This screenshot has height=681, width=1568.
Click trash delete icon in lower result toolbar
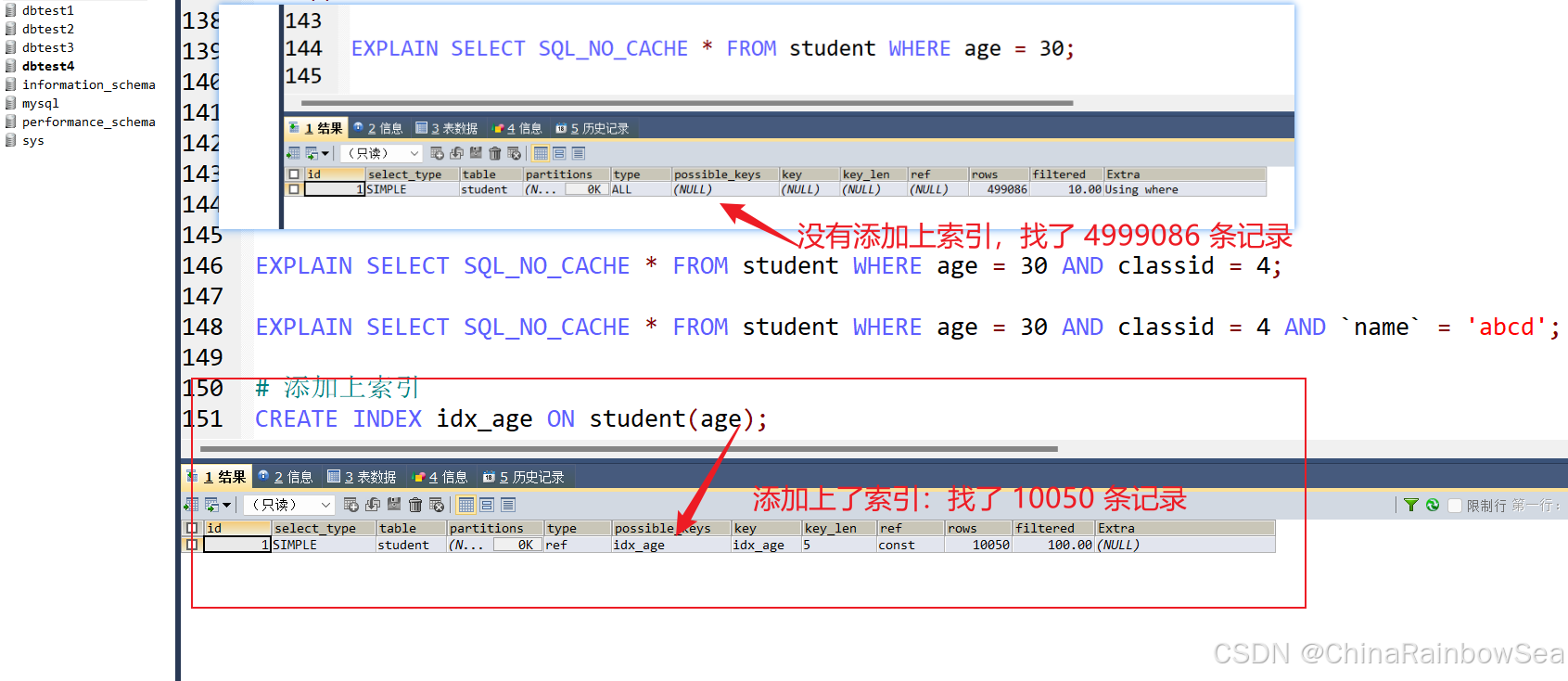(x=415, y=505)
